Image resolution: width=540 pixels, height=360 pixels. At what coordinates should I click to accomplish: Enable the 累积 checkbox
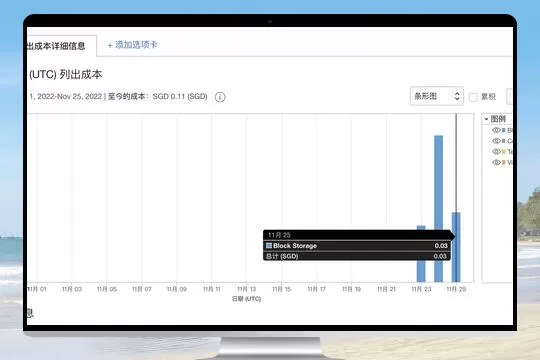click(473, 97)
